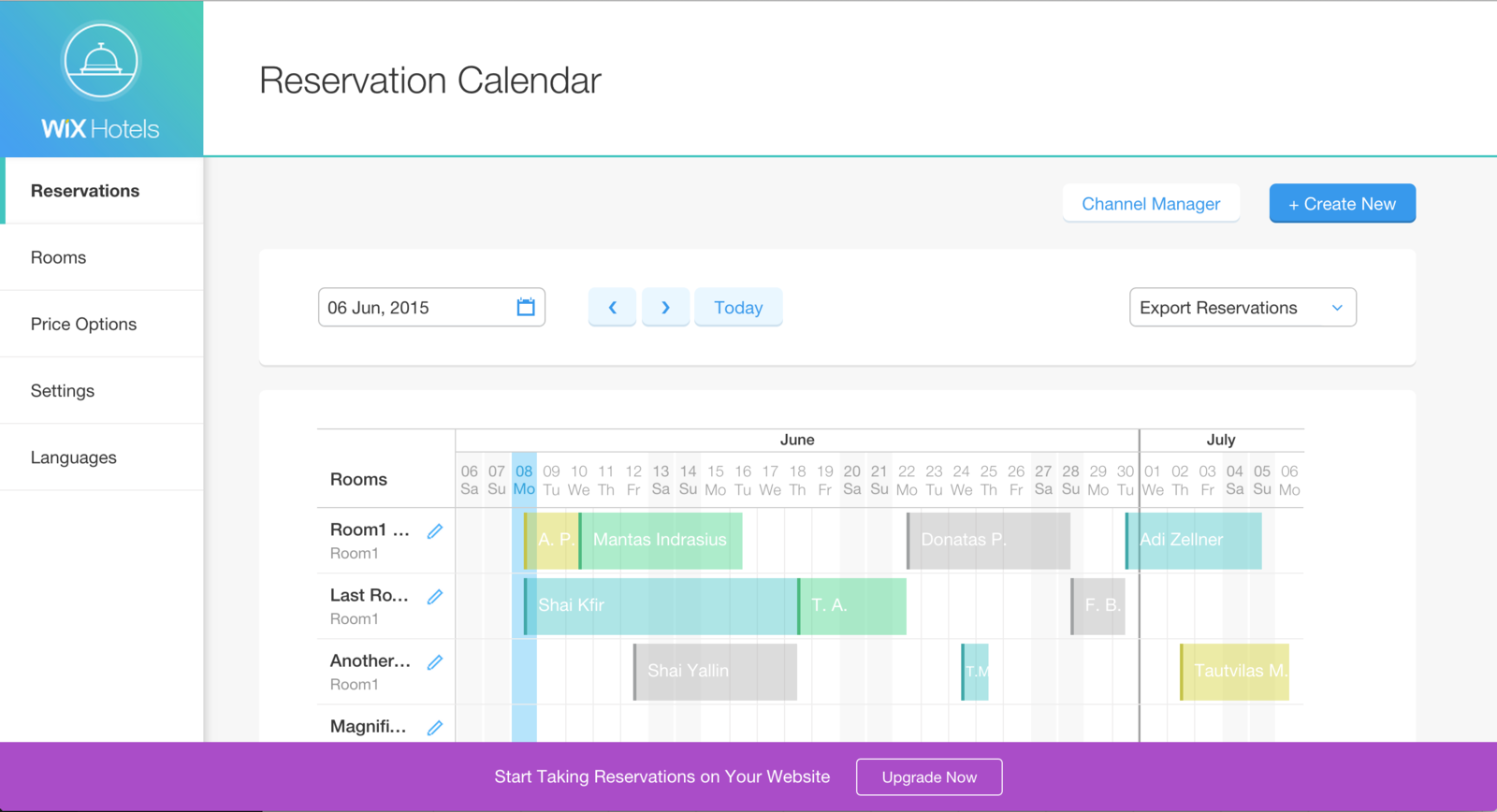Click the Upgrade Now button
This screenshot has height=812, width=1497.
(x=929, y=777)
